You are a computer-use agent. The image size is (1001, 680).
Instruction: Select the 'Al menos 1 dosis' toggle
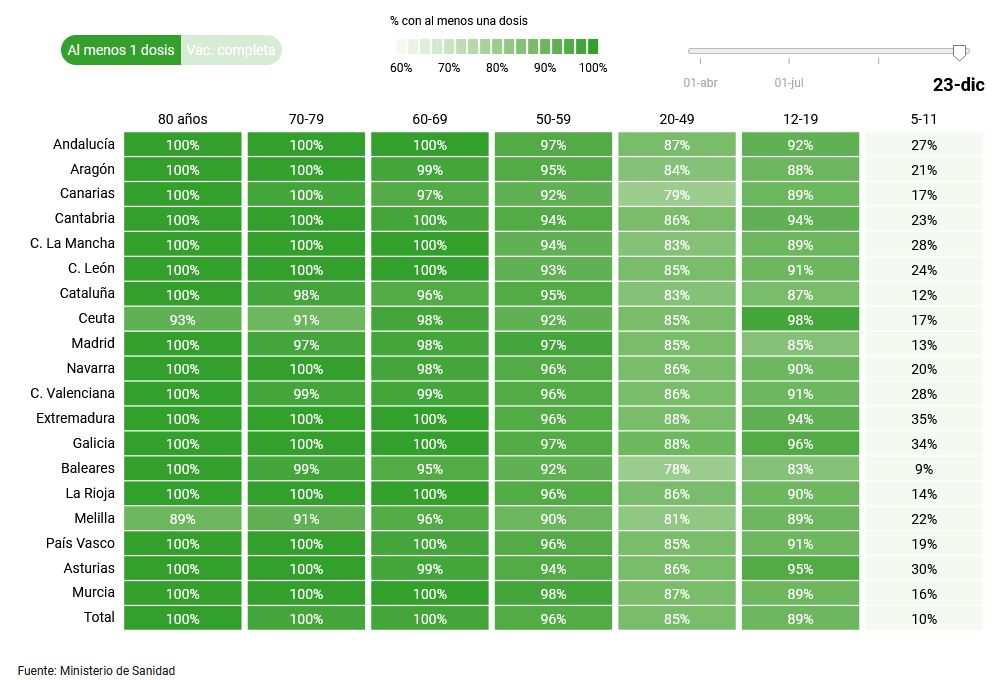(121, 50)
